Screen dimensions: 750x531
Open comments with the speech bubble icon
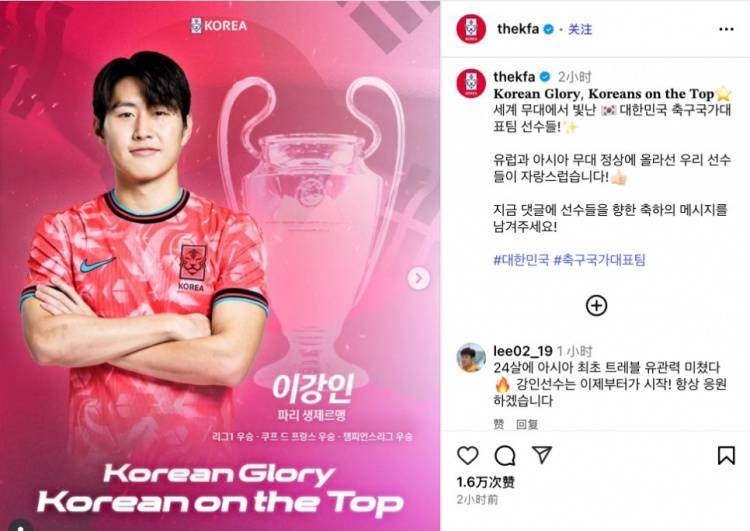(505, 455)
